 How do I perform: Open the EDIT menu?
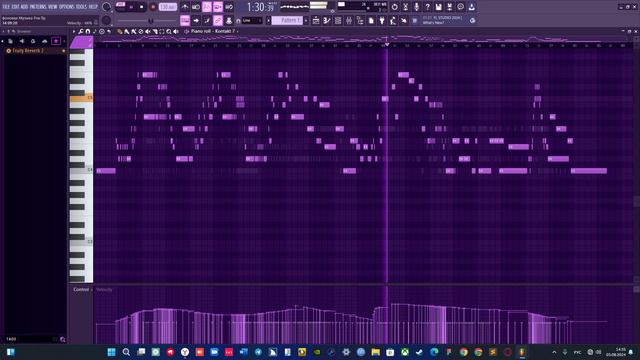point(15,7)
